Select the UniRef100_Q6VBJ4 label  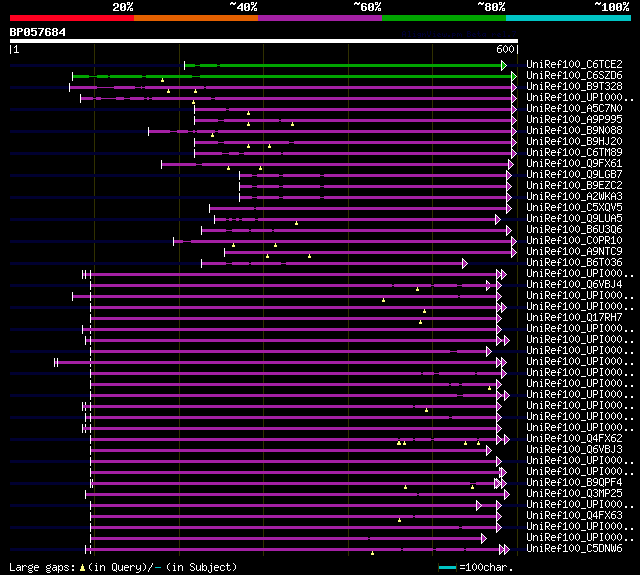click(574, 284)
